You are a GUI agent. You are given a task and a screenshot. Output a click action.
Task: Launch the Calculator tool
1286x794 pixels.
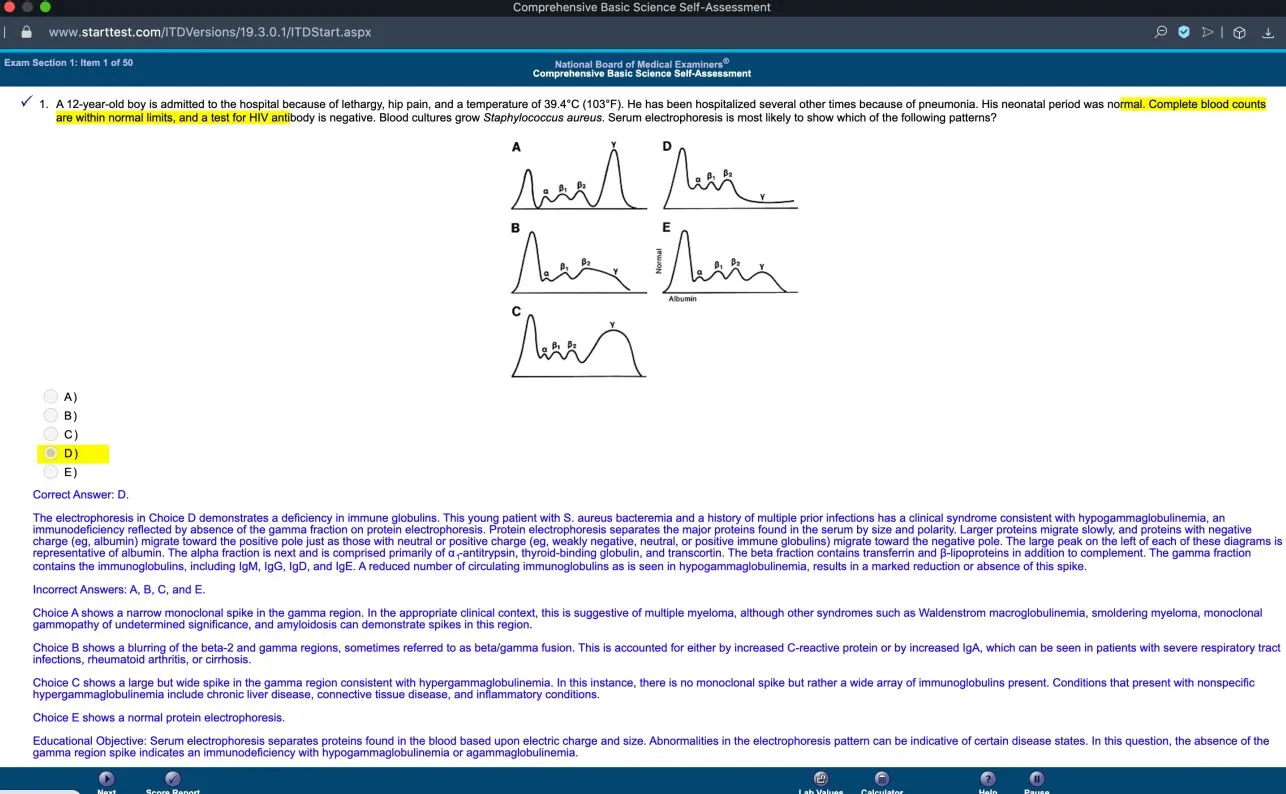click(x=881, y=778)
